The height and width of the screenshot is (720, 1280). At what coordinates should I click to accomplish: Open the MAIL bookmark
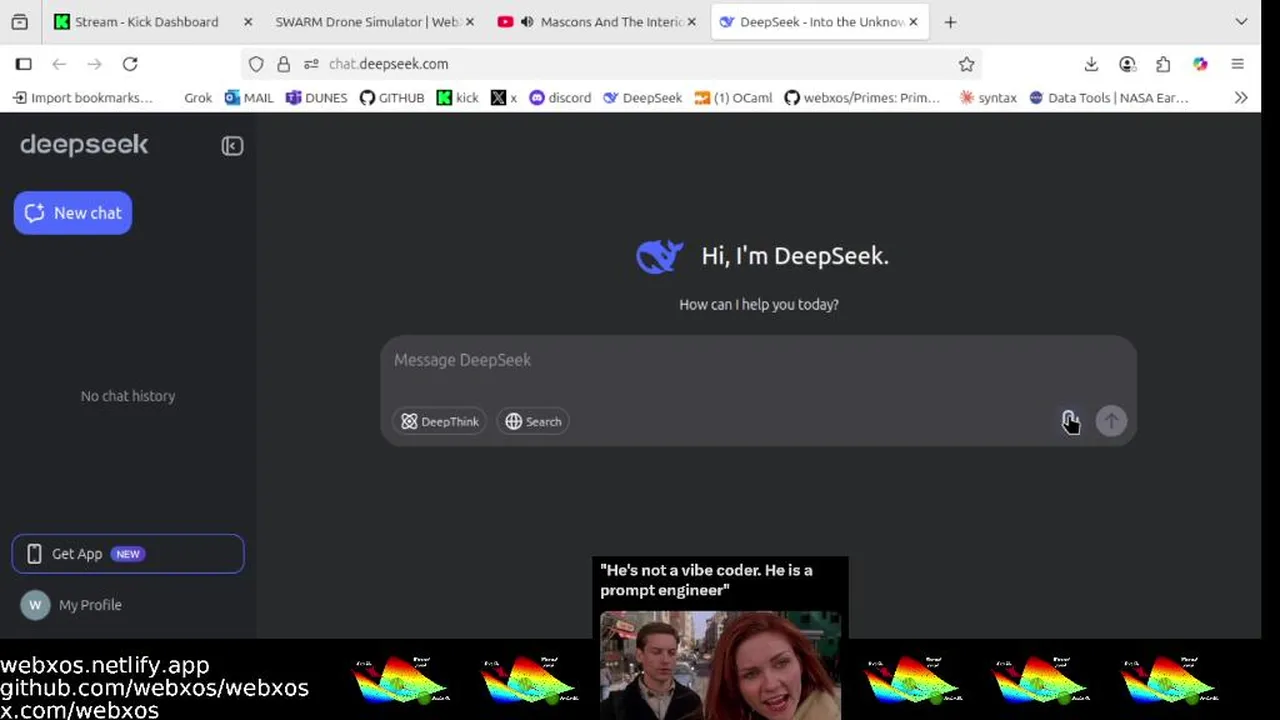coord(249,98)
